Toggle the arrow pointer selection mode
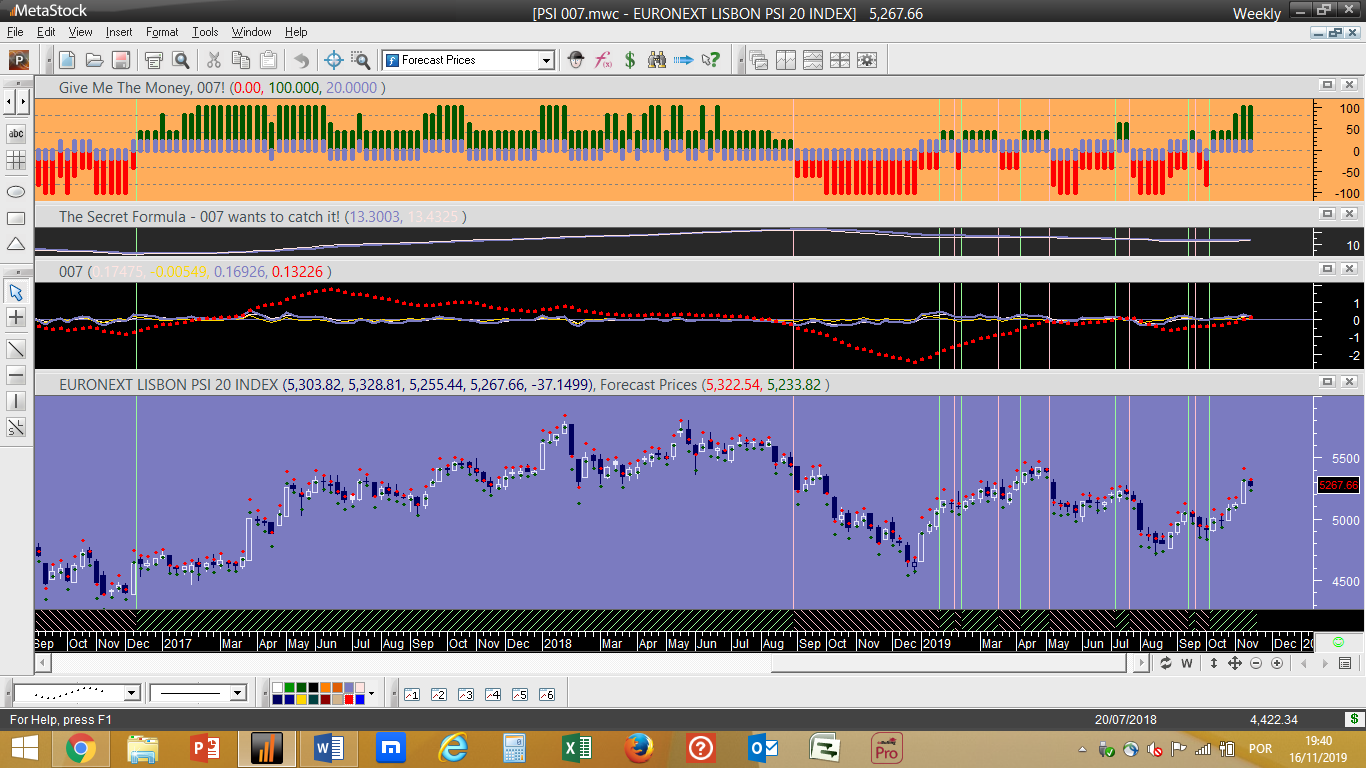Viewport: 1366px width, 768px height. [x=16, y=292]
